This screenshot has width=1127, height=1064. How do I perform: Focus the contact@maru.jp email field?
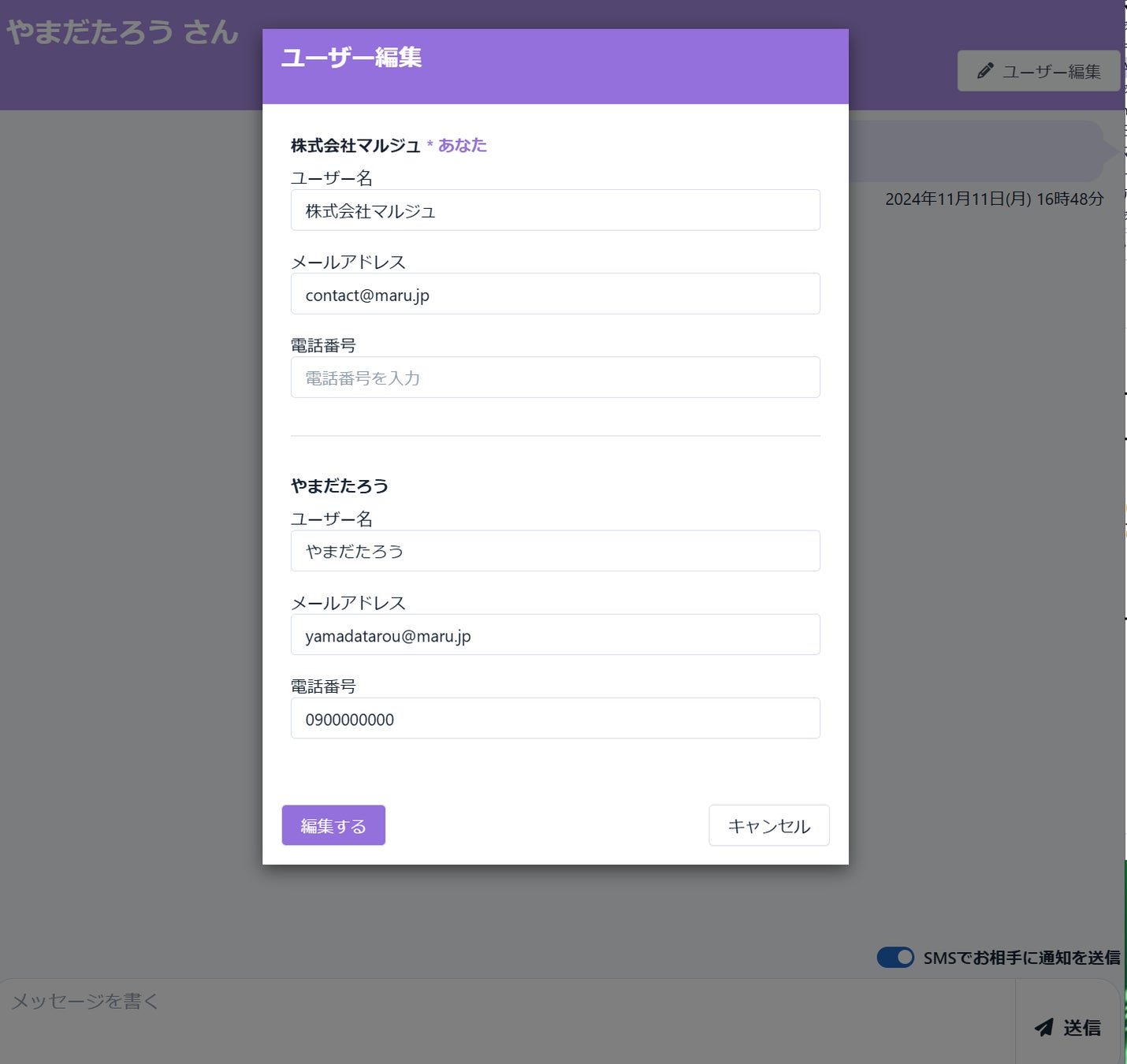pyautogui.click(x=556, y=294)
